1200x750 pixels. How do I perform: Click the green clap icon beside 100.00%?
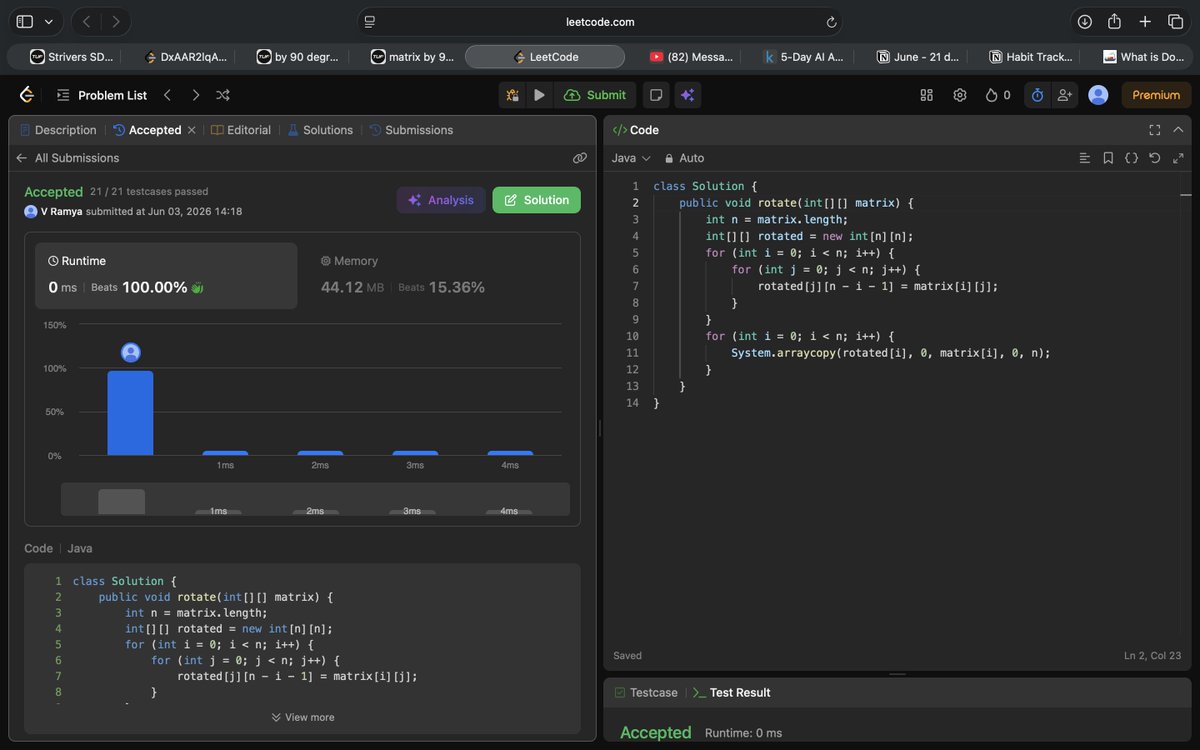197,288
